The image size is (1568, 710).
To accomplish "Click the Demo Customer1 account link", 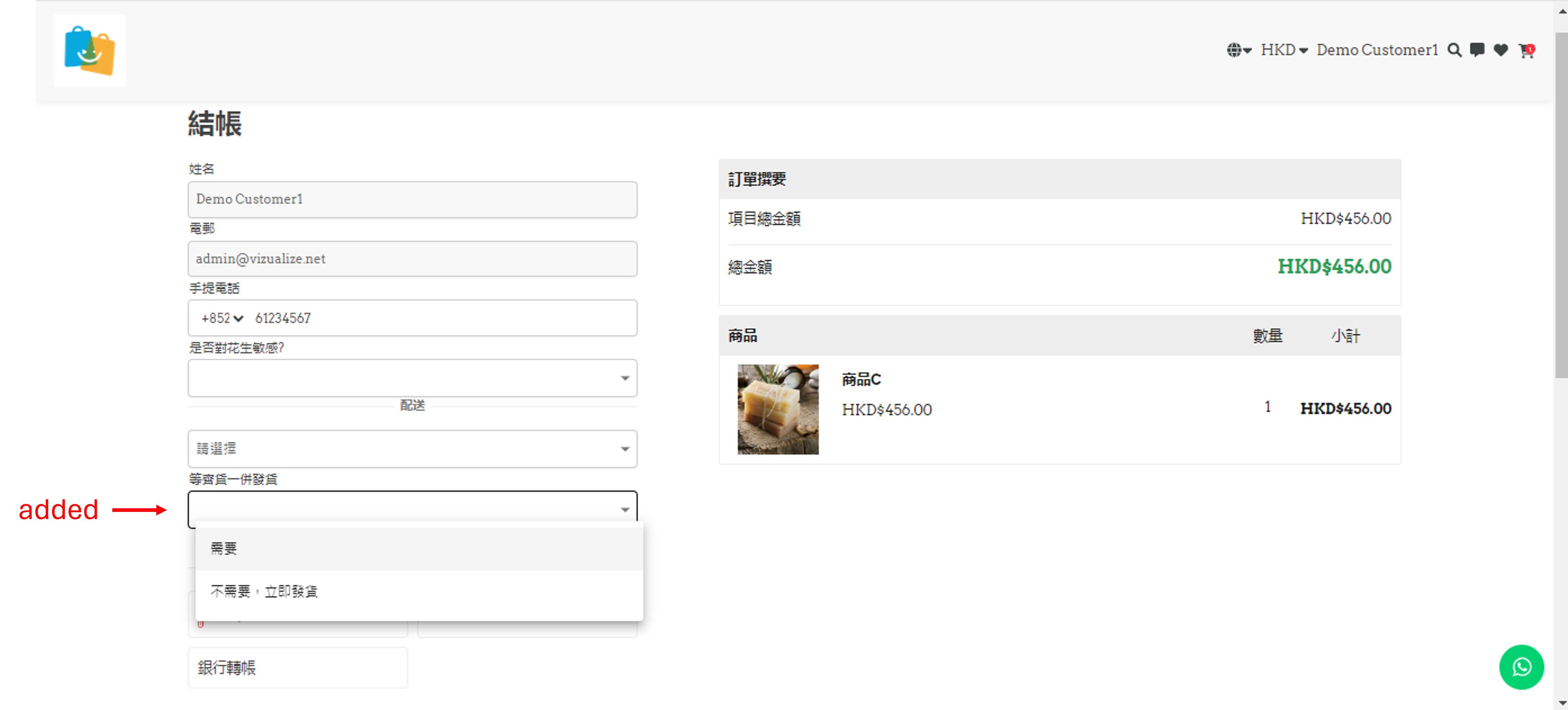I will (x=1377, y=50).
